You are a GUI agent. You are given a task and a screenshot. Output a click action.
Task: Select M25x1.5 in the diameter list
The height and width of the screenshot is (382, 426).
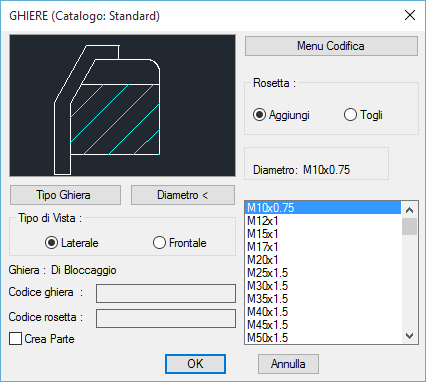323,273
